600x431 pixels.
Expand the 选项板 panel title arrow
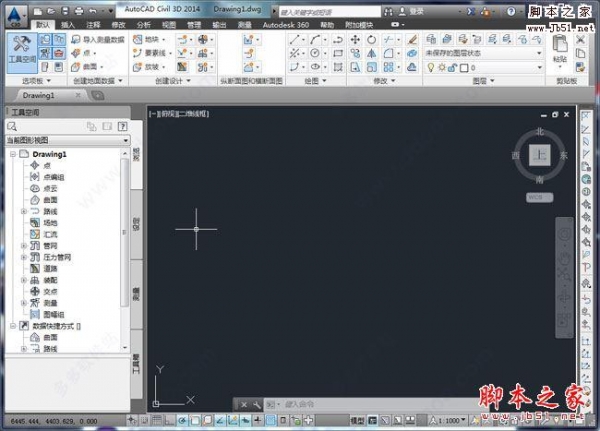coord(49,81)
